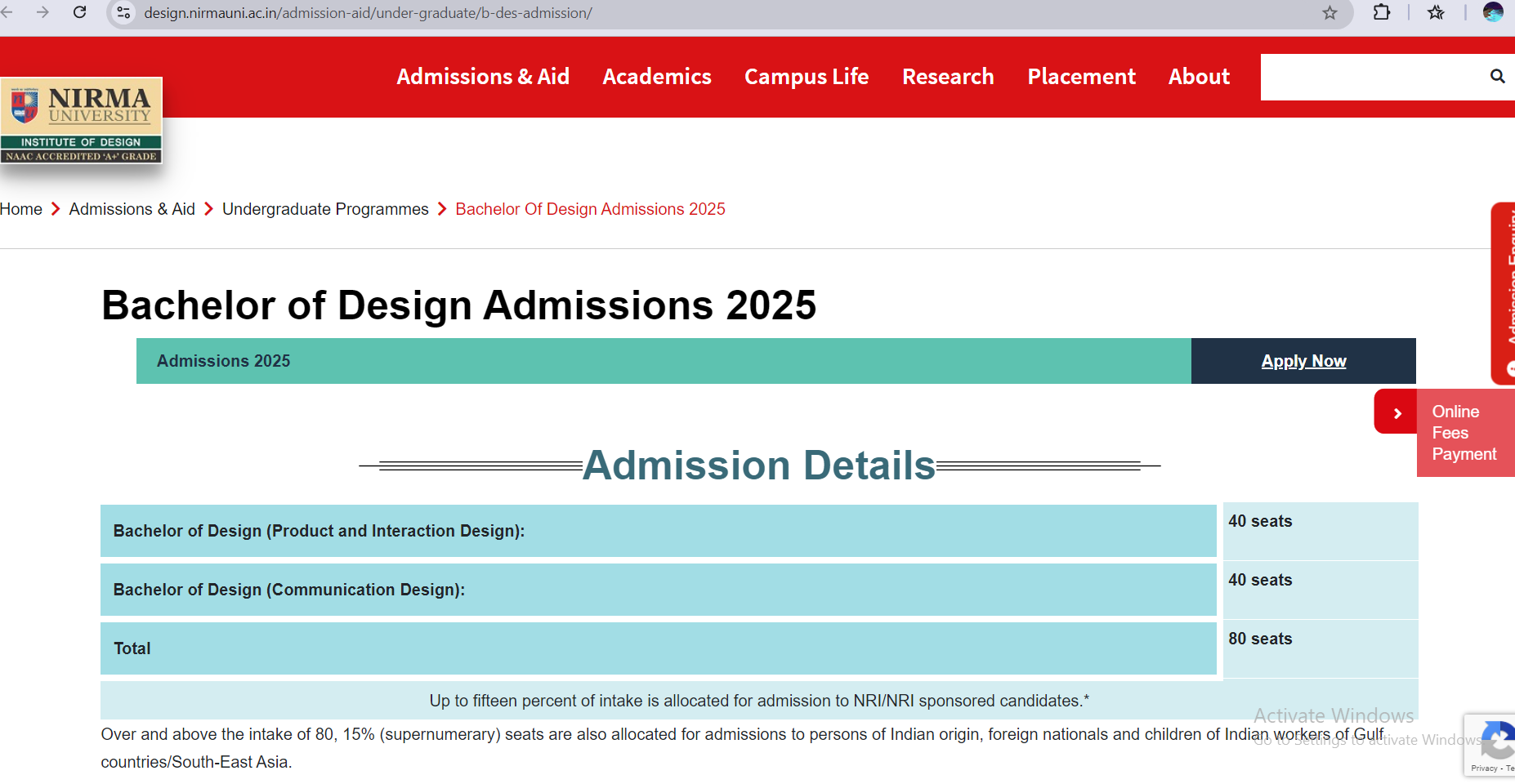The width and height of the screenshot is (1515, 784).
Task: Click the Nirma University logo
Action: tap(82, 120)
